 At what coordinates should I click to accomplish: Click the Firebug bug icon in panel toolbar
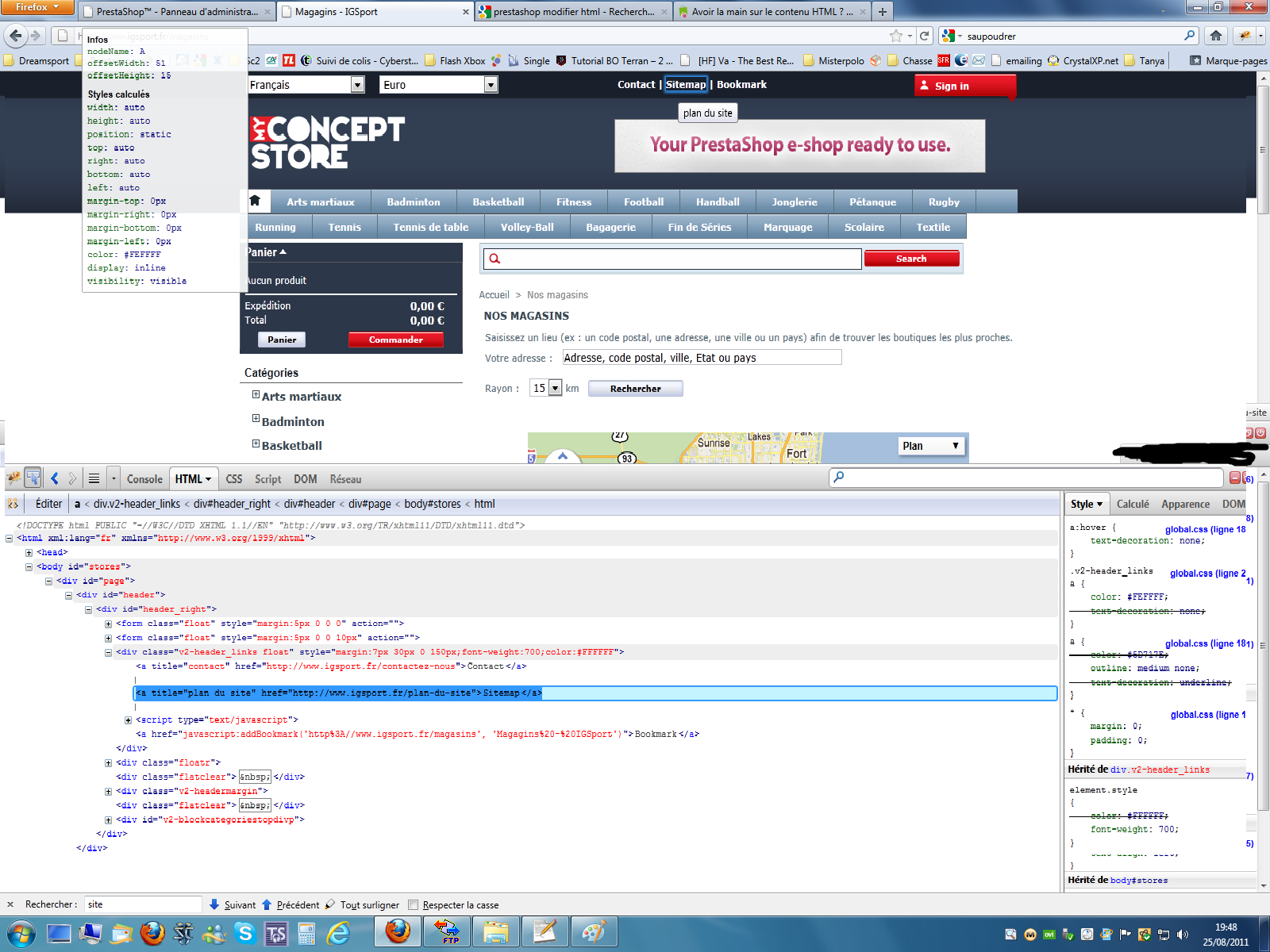13,478
